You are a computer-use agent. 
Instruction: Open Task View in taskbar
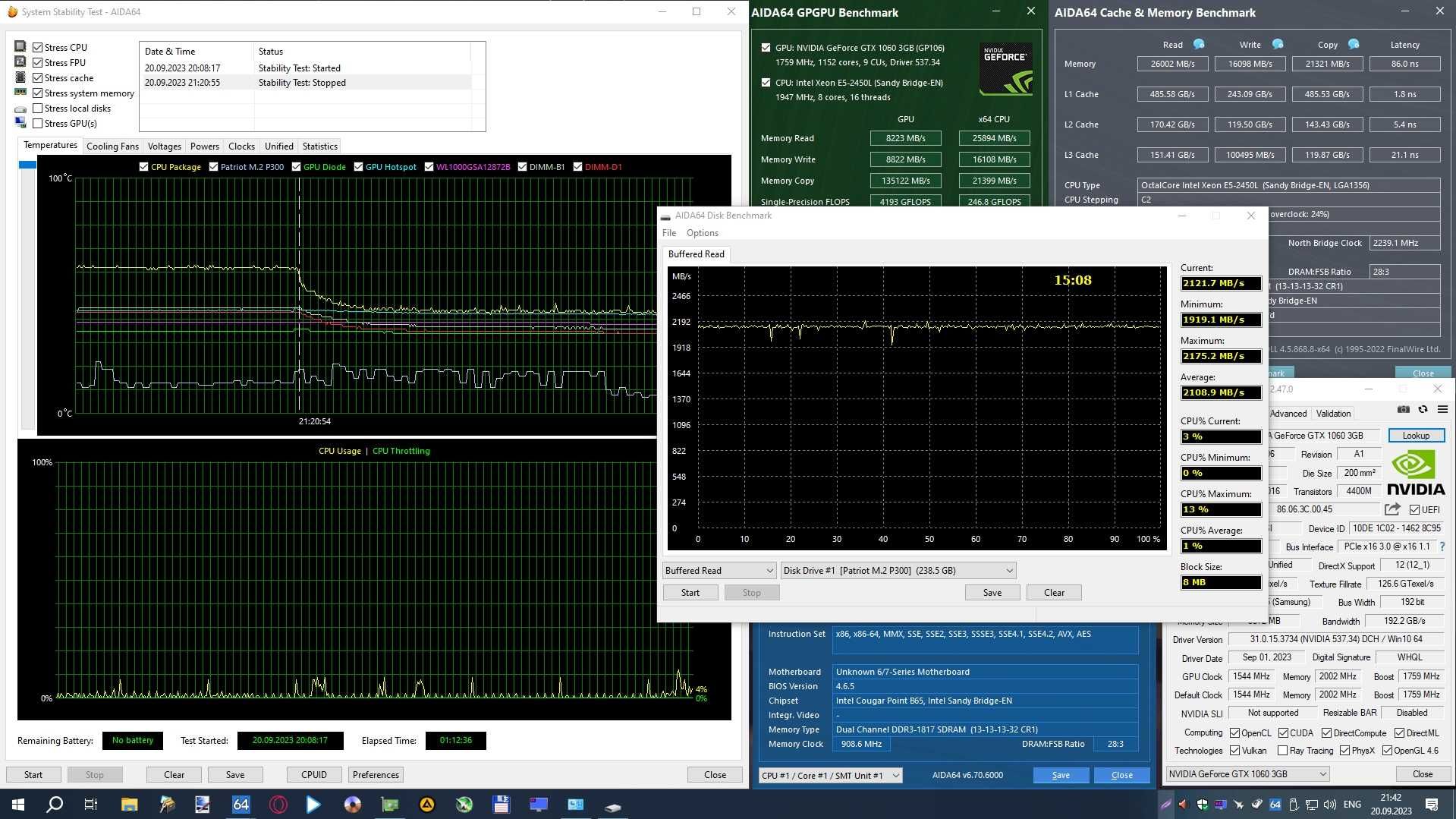pos(91,805)
